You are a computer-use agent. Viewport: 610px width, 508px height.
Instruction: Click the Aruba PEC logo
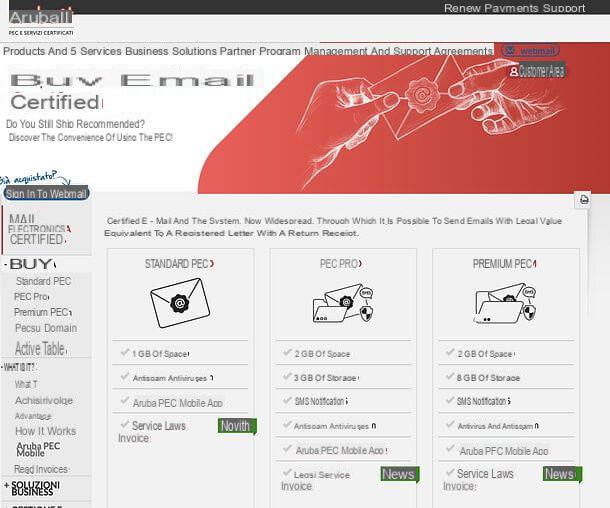click(x=41, y=22)
